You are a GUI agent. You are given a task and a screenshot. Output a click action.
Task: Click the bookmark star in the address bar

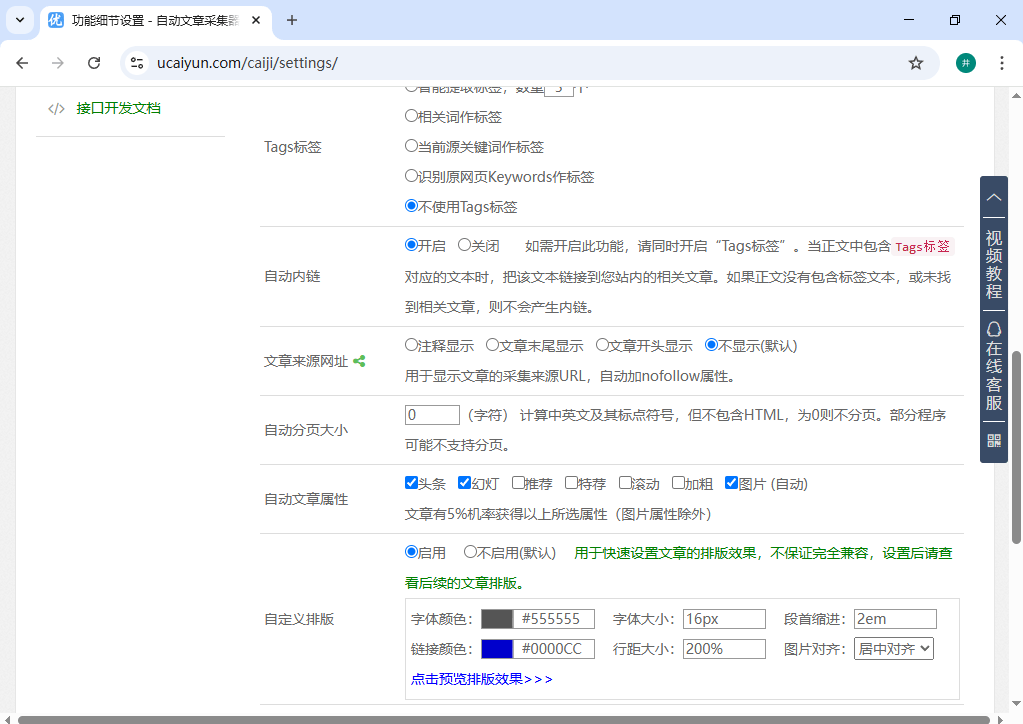[916, 61]
